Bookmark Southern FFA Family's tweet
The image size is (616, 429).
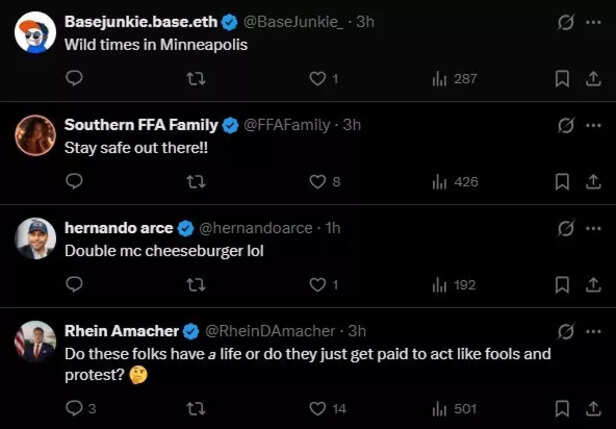(x=562, y=182)
